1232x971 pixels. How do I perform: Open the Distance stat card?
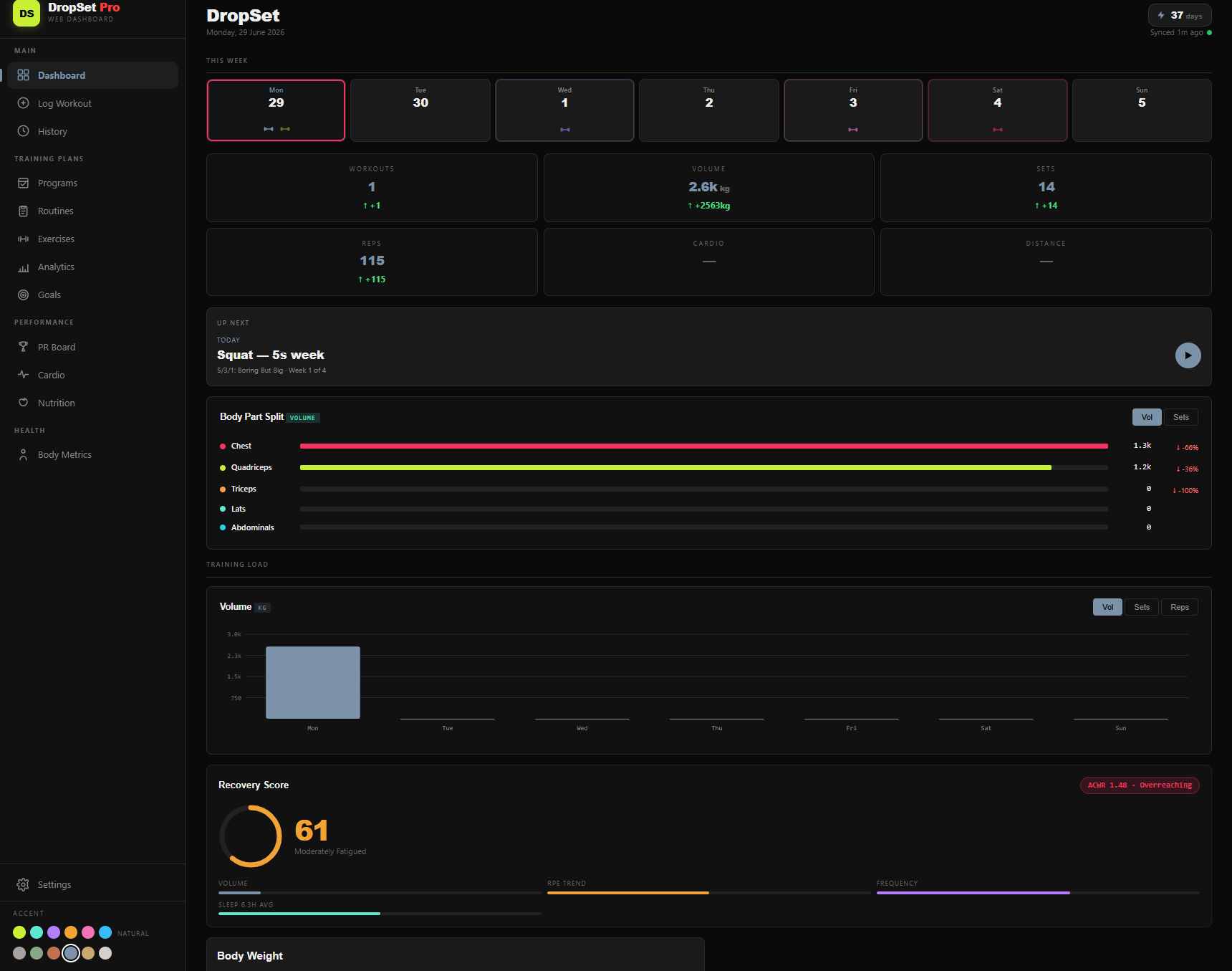point(1046,262)
